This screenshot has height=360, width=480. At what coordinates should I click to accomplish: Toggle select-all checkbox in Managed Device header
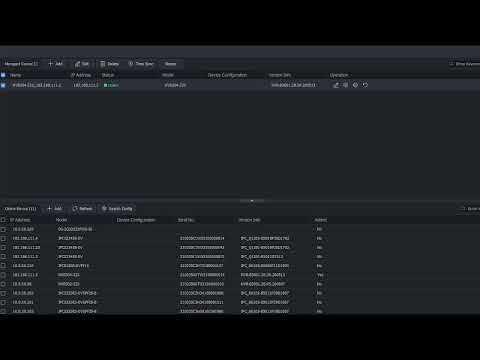point(3,75)
